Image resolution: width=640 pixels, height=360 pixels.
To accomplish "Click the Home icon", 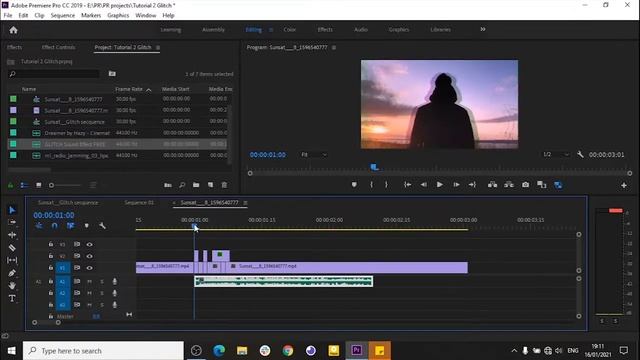I will [13, 30].
